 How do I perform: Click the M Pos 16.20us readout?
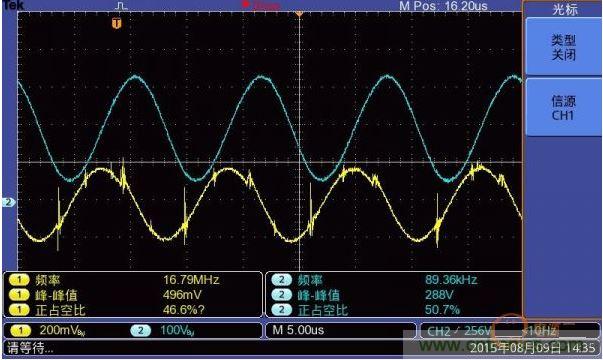[x=443, y=6]
